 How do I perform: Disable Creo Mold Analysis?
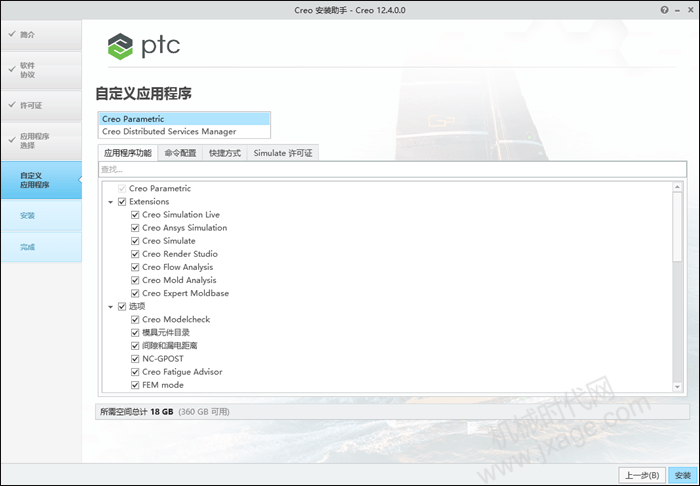[x=135, y=280]
